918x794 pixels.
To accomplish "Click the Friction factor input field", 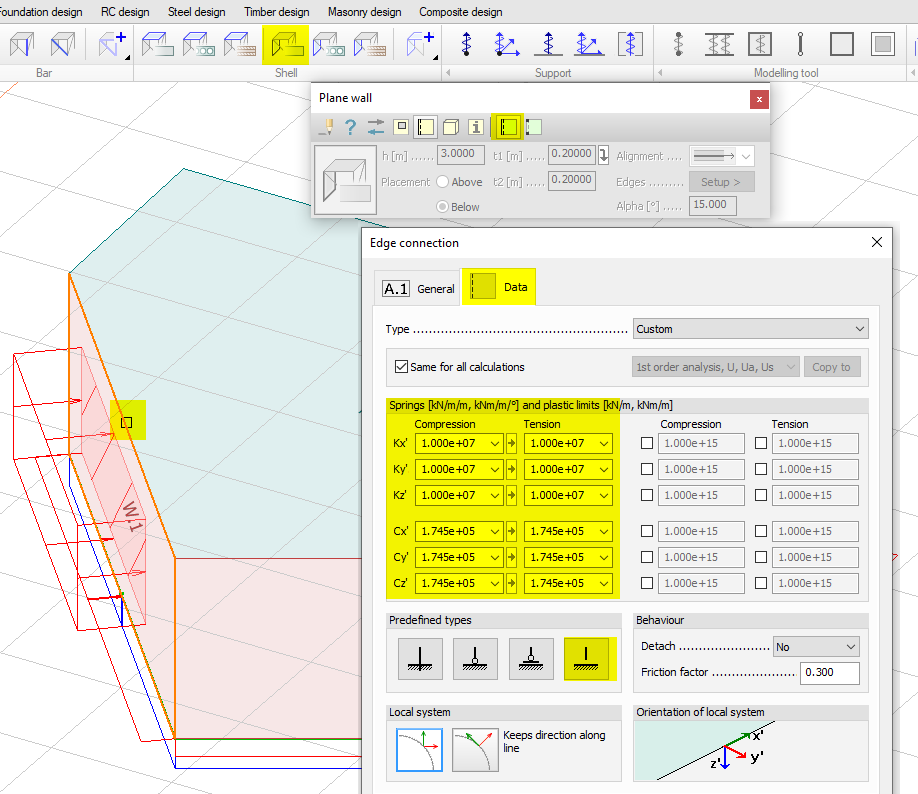I will coord(828,673).
